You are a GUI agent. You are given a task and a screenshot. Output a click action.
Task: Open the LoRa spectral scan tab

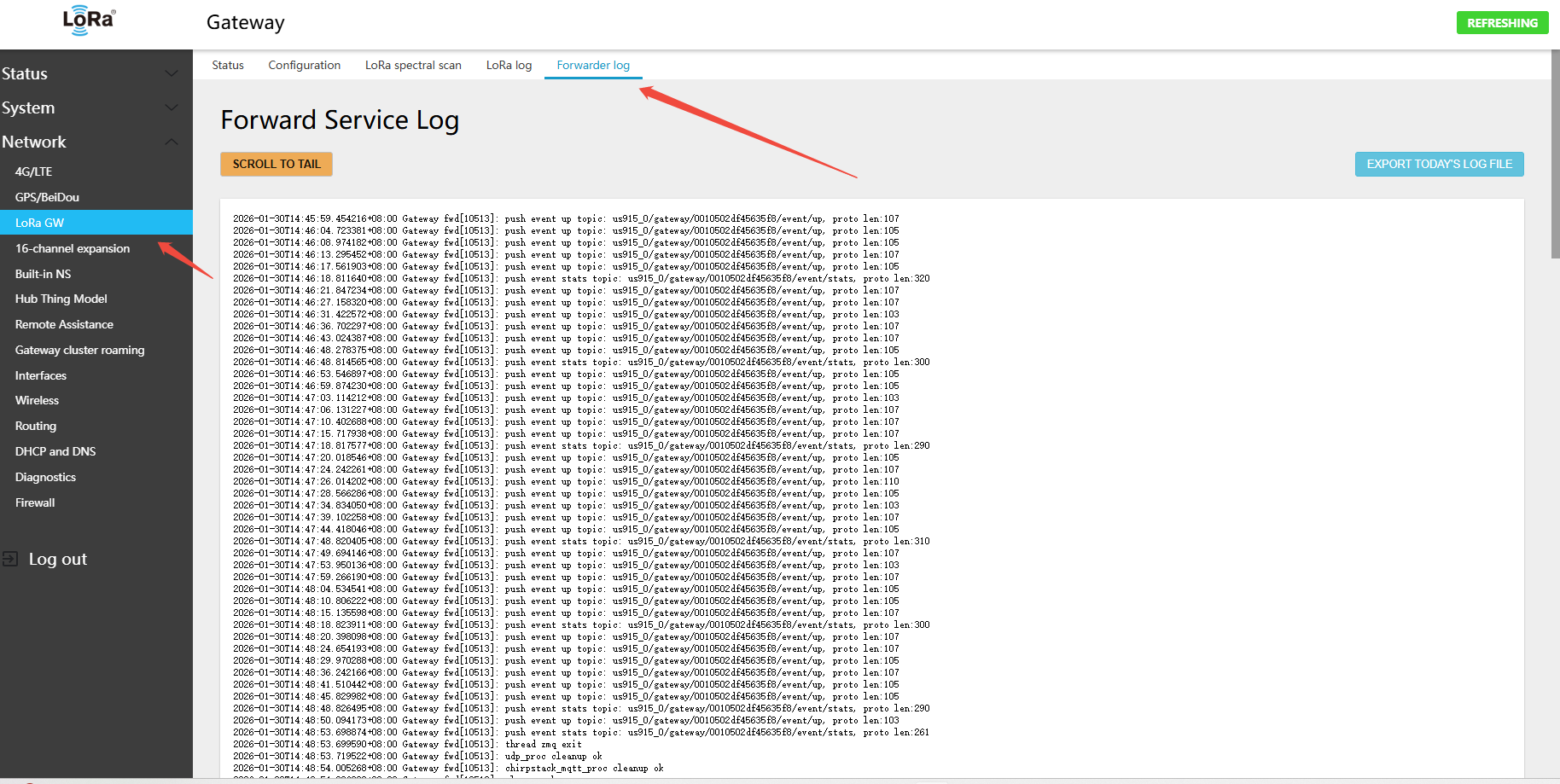click(413, 65)
